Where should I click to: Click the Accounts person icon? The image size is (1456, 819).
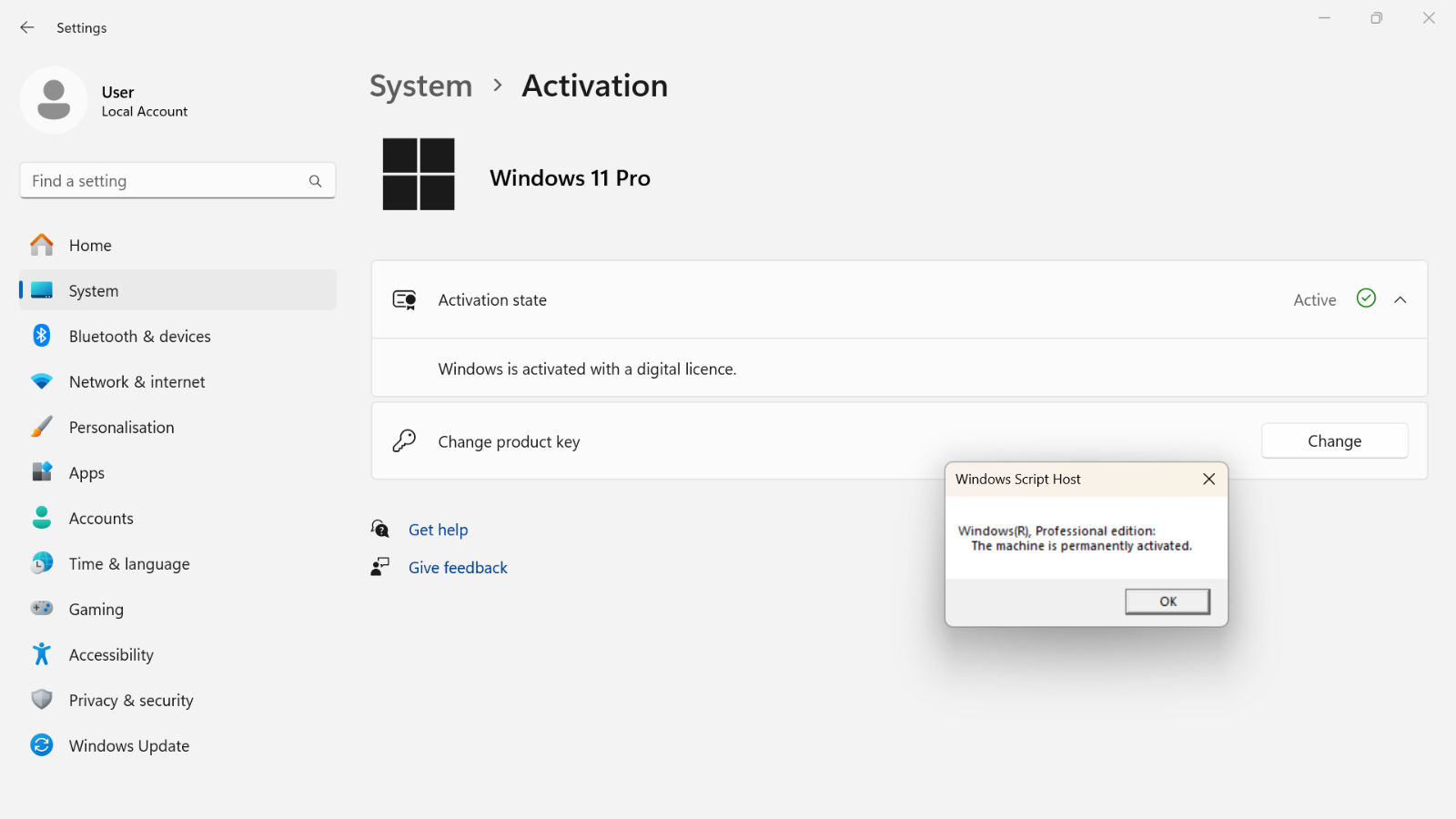click(42, 518)
